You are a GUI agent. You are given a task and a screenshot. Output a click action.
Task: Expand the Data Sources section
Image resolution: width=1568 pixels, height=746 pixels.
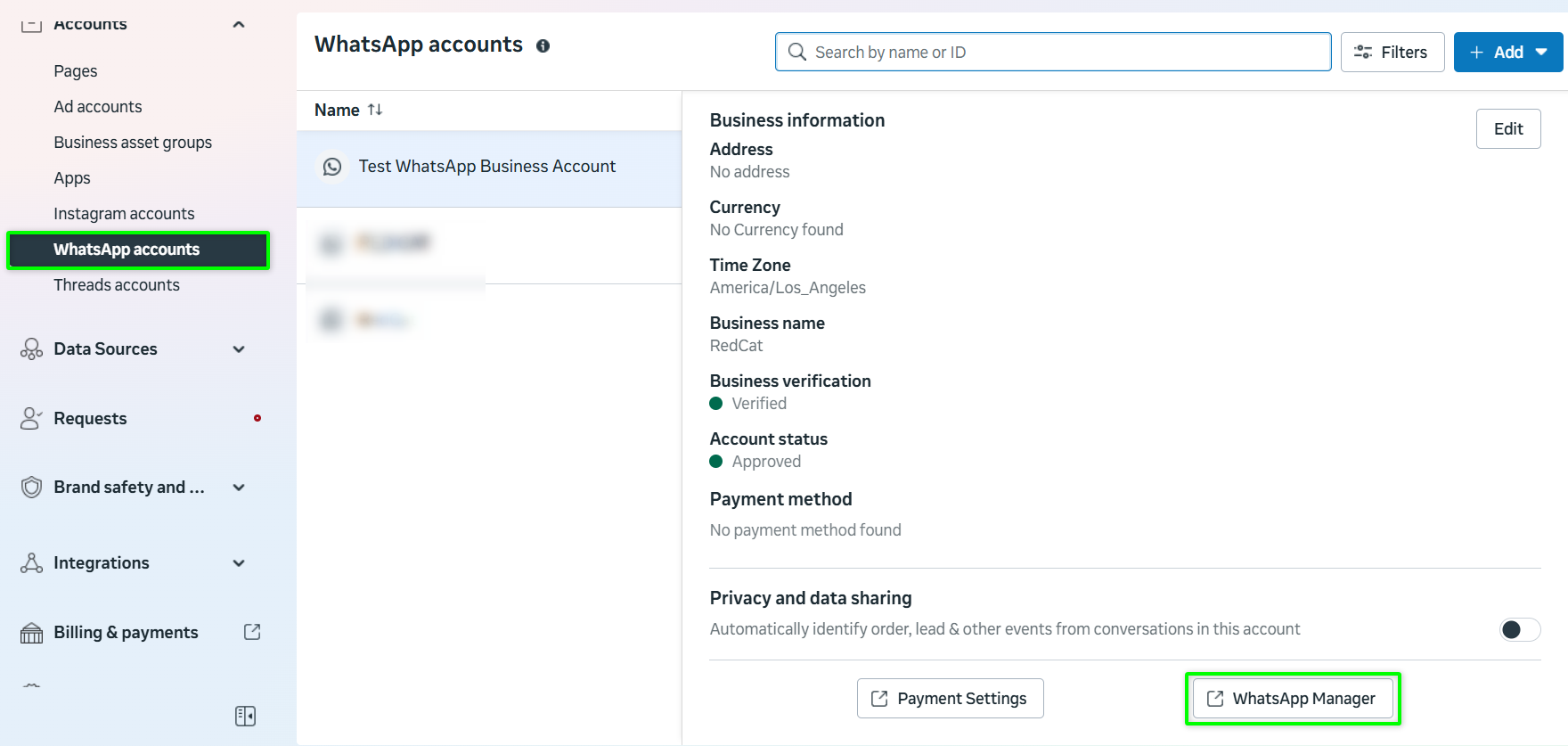(239, 349)
